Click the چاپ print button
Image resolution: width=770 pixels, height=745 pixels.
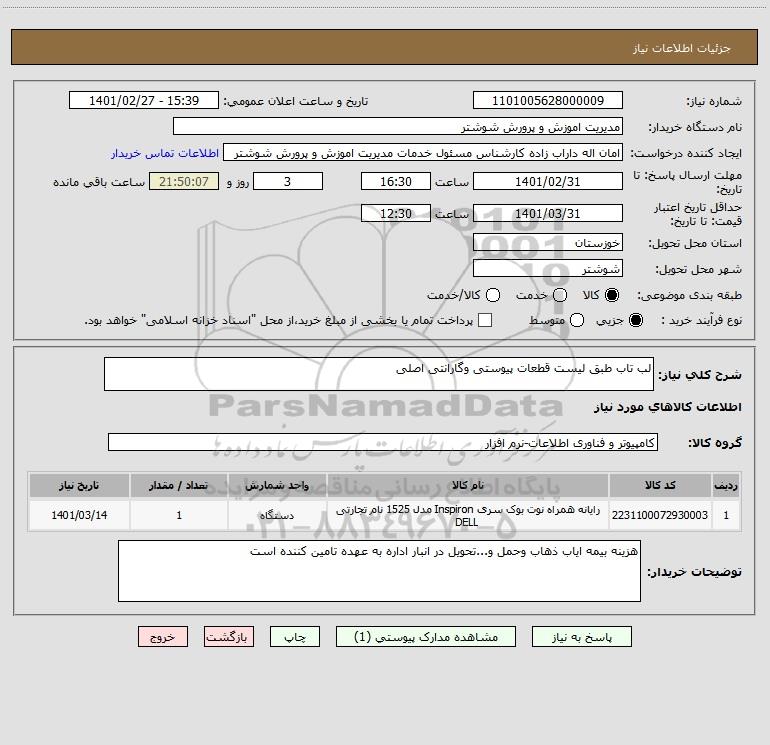295,637
